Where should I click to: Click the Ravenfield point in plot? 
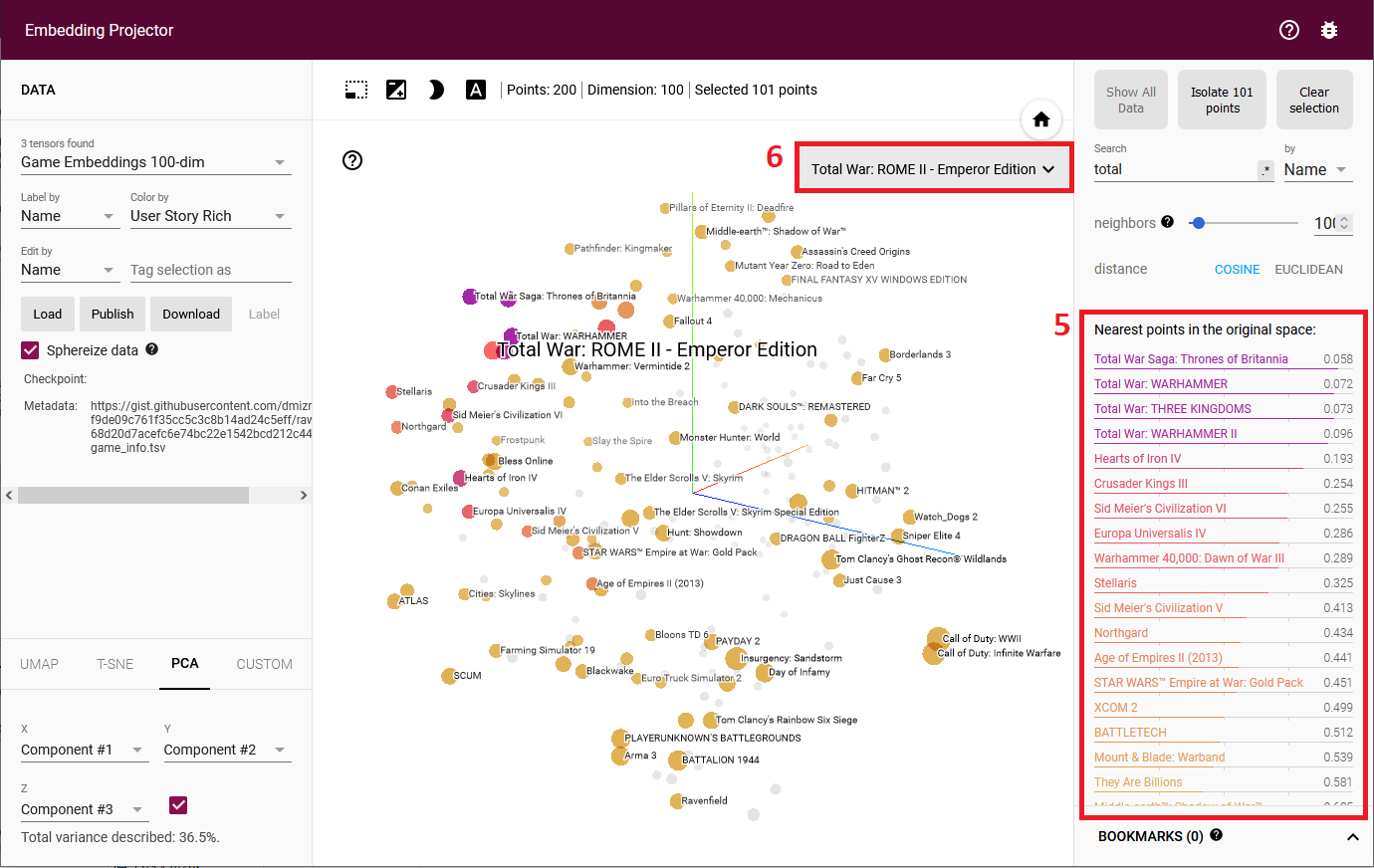[676, 801]
